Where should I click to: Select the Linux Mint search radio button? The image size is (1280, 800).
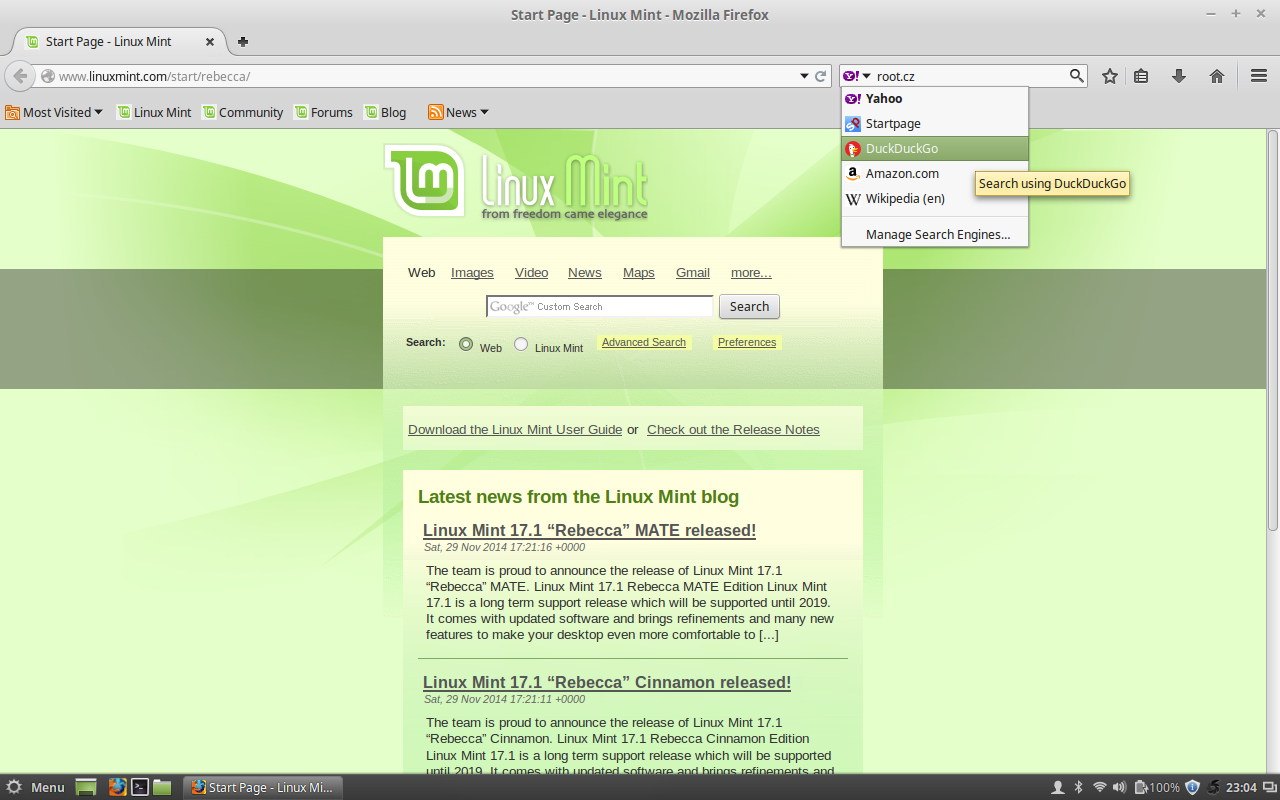[x=521, y=343]
